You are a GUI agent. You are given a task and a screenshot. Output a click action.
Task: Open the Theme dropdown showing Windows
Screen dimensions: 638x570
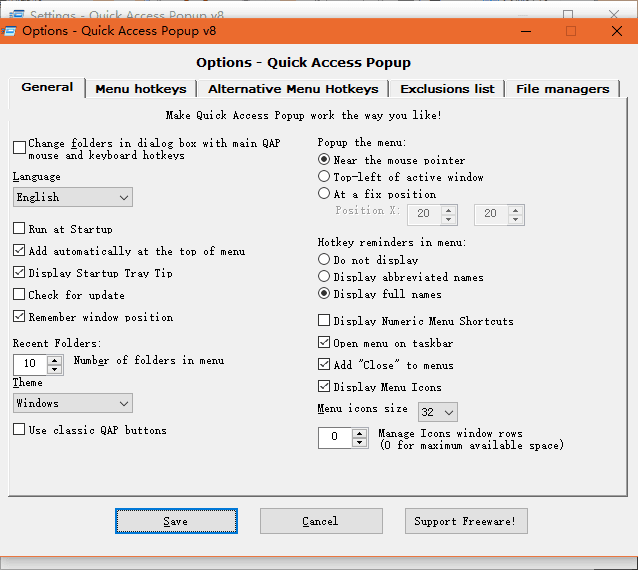point(73,403)
